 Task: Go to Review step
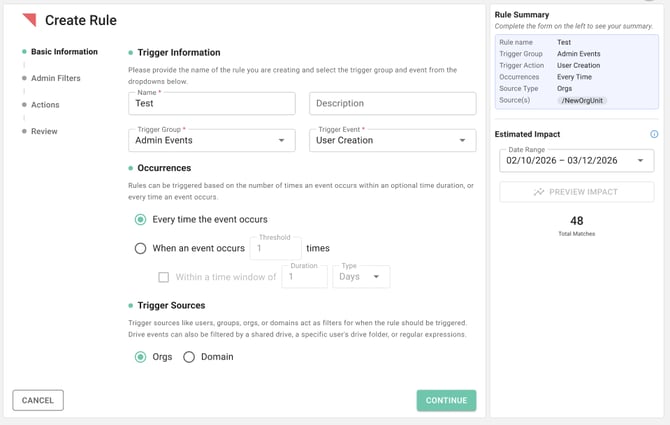point(44,131)
